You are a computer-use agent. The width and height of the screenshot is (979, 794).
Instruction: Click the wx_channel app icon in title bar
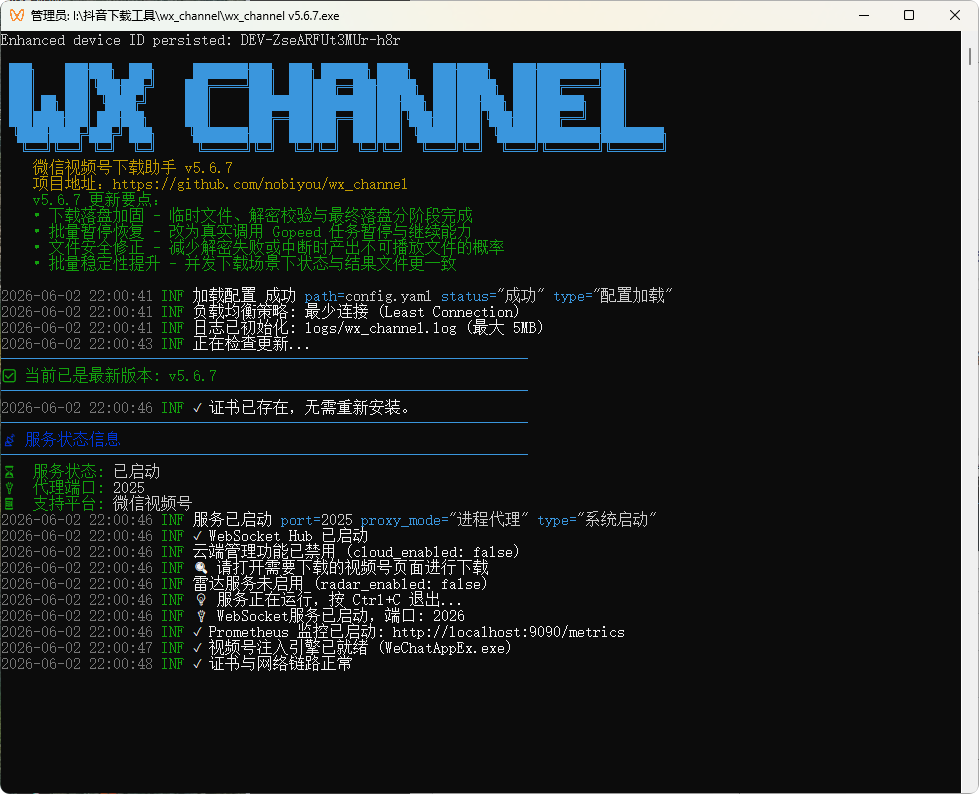17,15
